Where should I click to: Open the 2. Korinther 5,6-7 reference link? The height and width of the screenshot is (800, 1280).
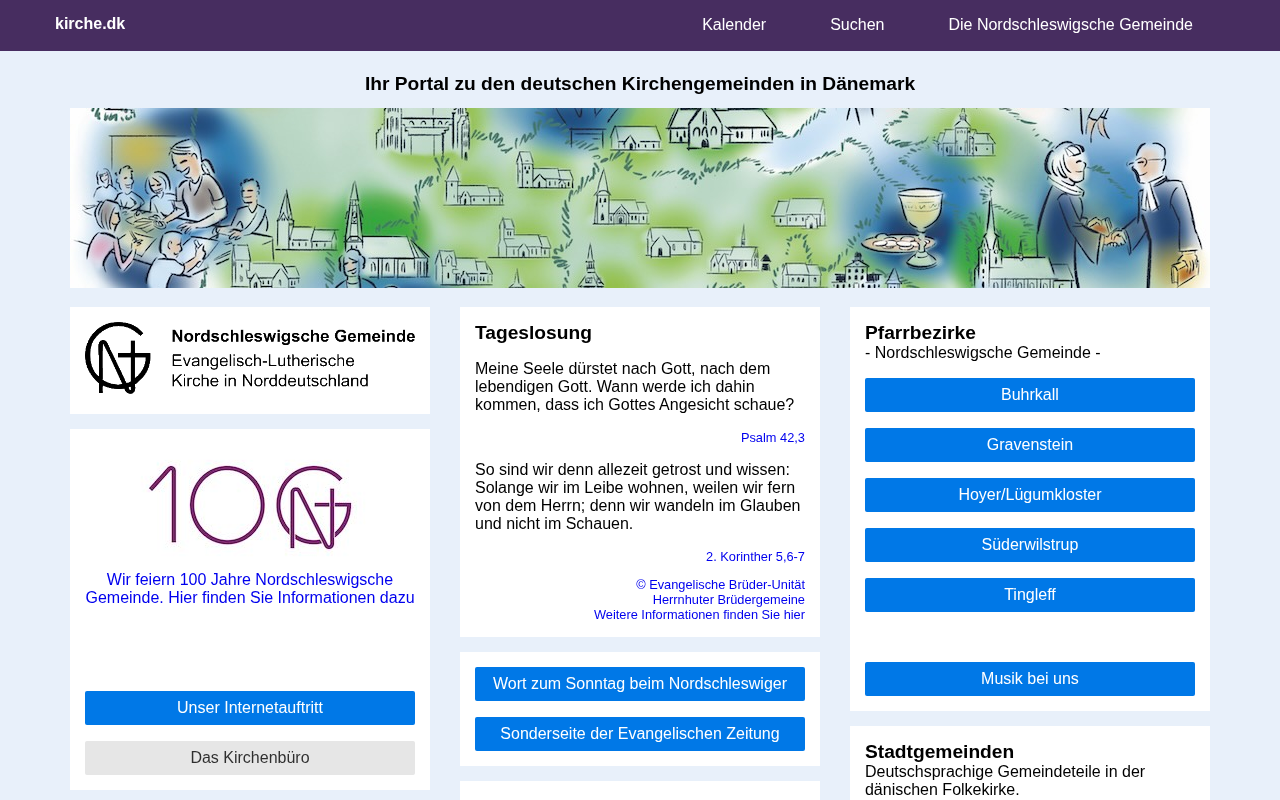pos(755,557)
